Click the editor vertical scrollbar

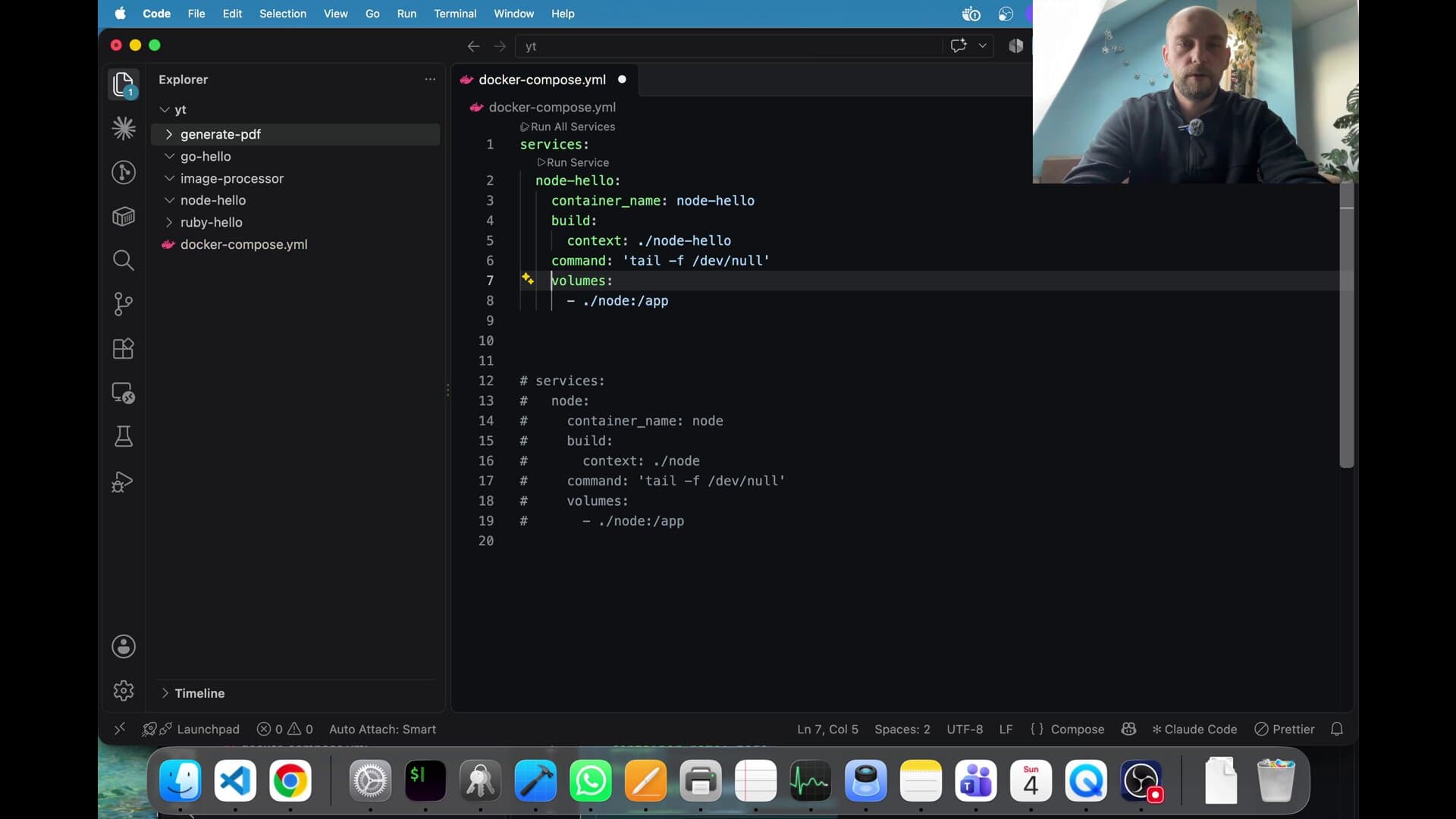[1347, 326]
